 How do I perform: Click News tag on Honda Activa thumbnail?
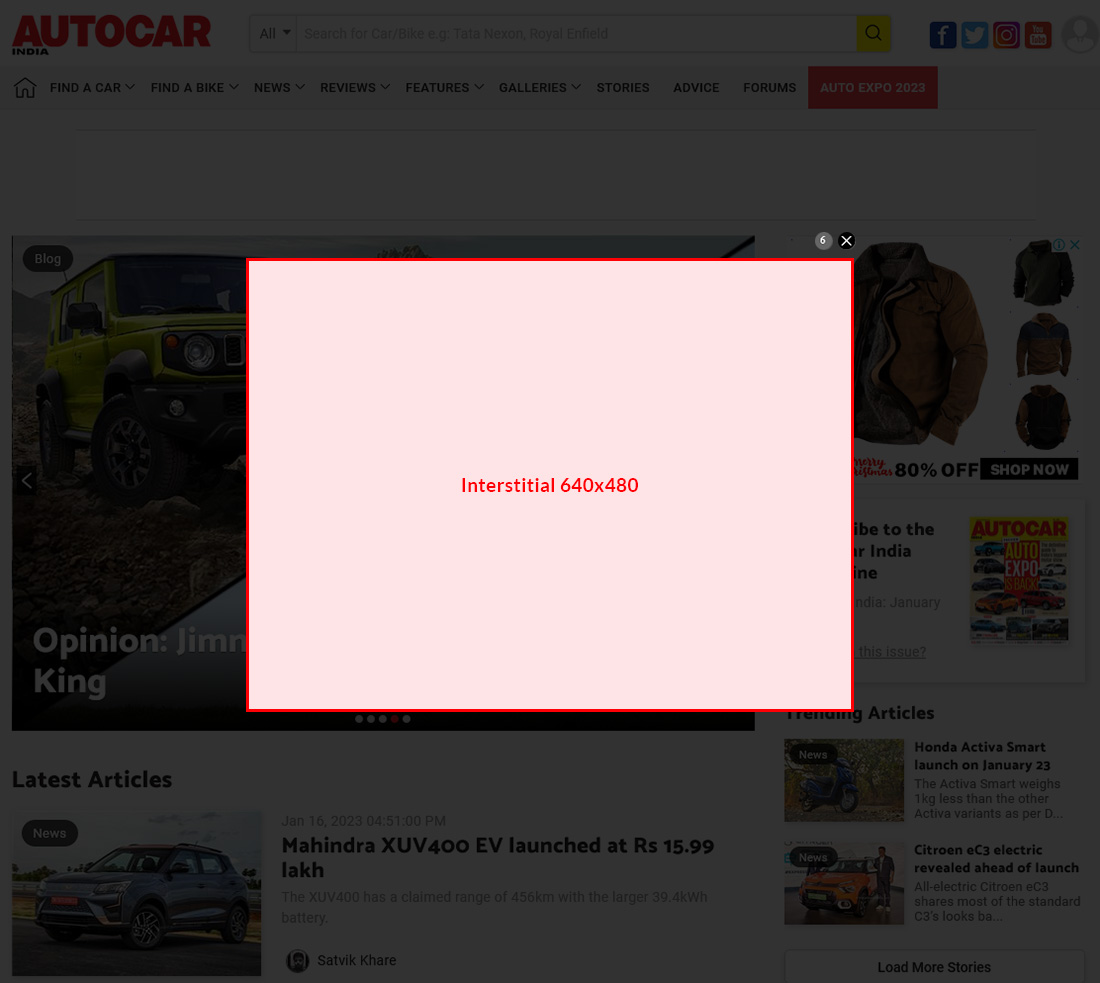click(813, 755)
